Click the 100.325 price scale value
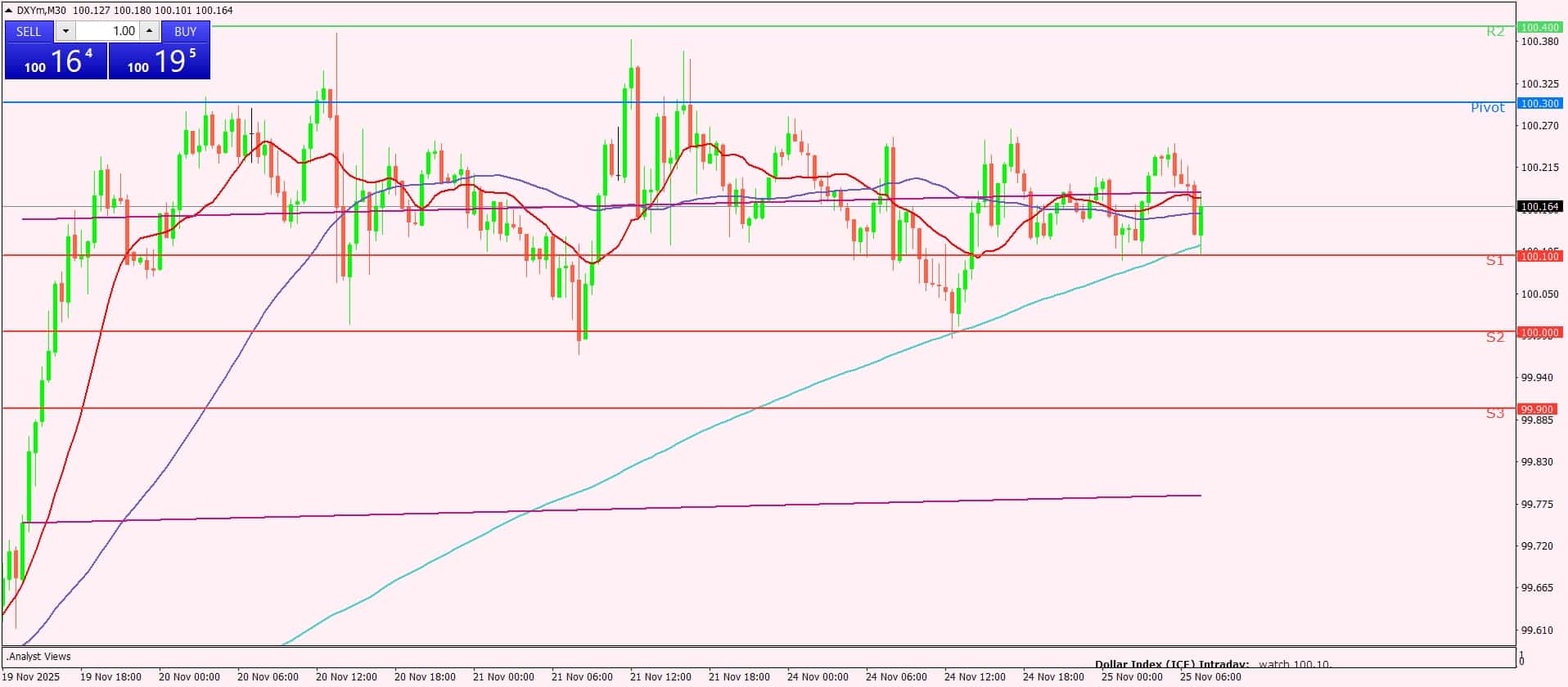Image resolution: width=1568 pixels, height=687 pixels. point(1539,83)
